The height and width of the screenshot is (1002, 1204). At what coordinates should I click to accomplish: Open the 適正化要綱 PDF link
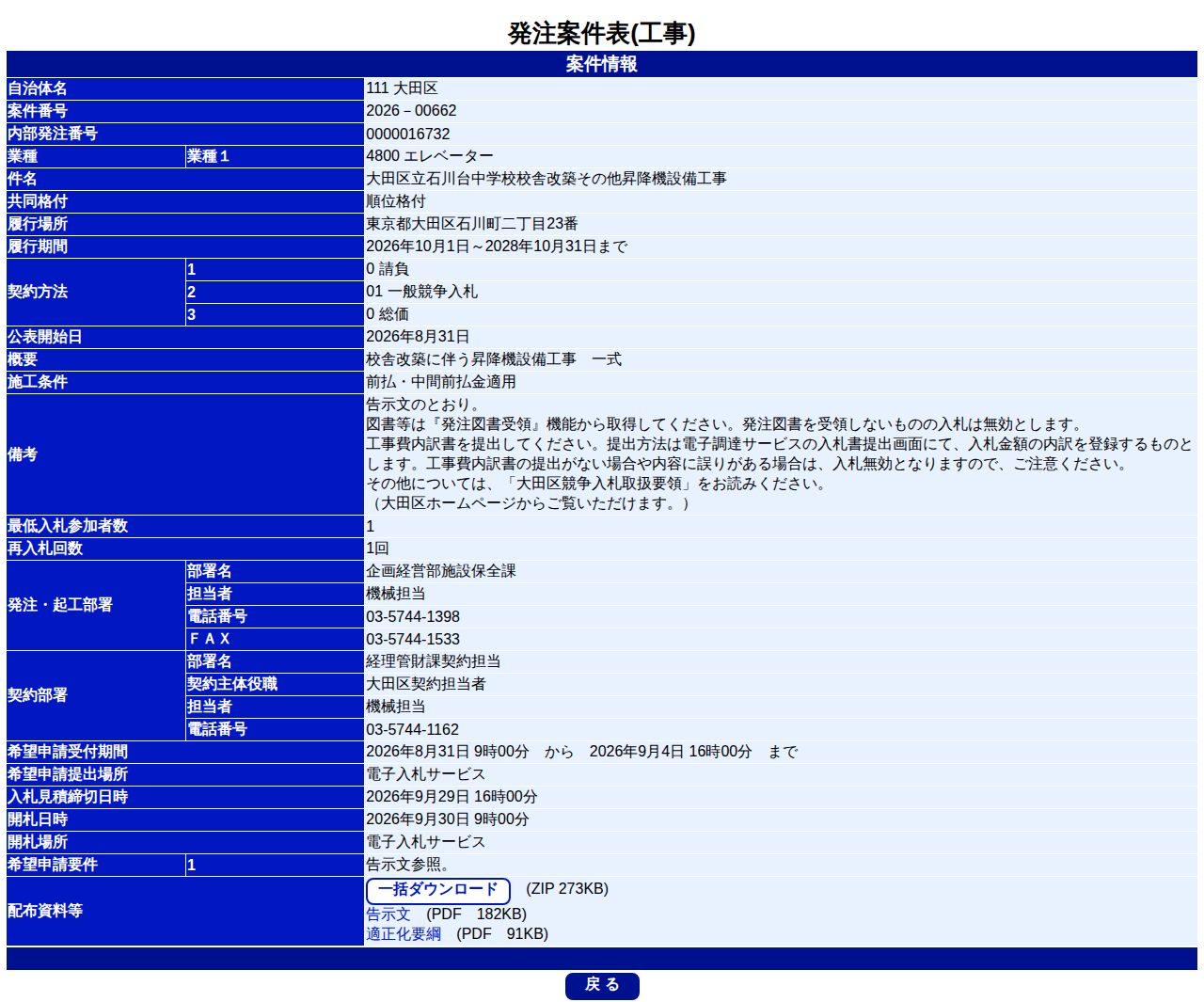coord(404,934)
